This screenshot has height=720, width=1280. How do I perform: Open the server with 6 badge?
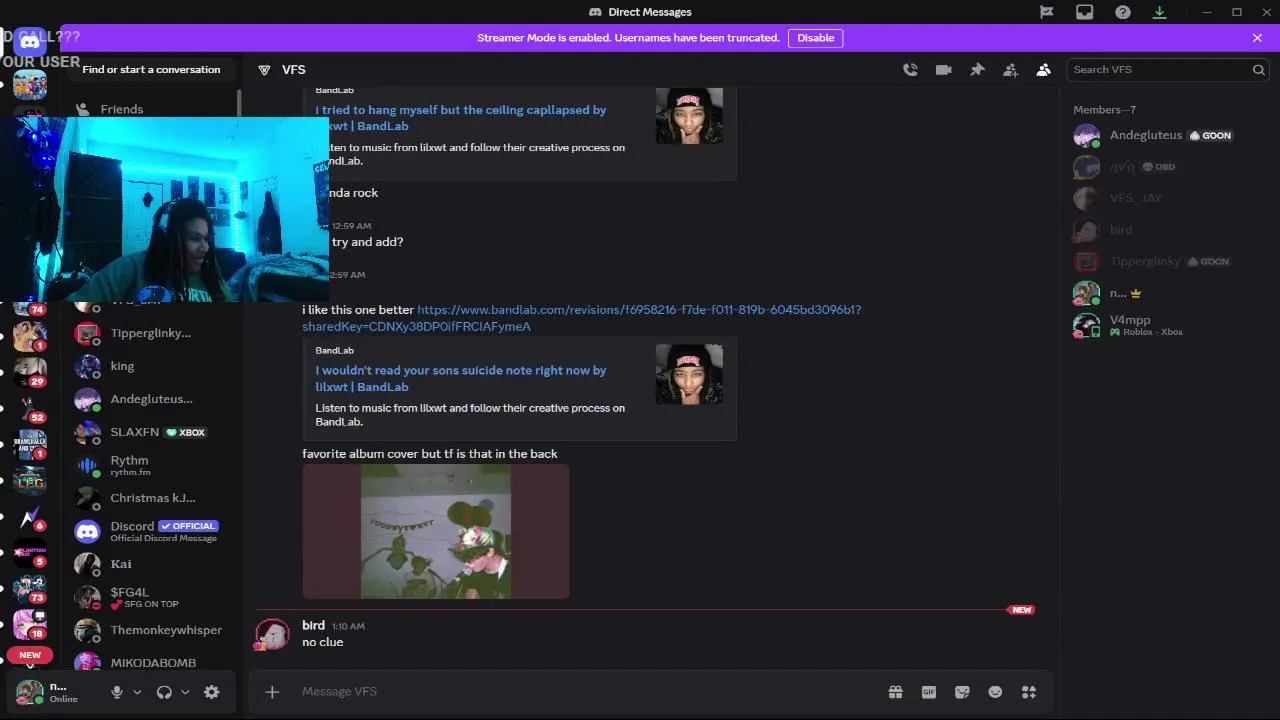tap(29, 517)
